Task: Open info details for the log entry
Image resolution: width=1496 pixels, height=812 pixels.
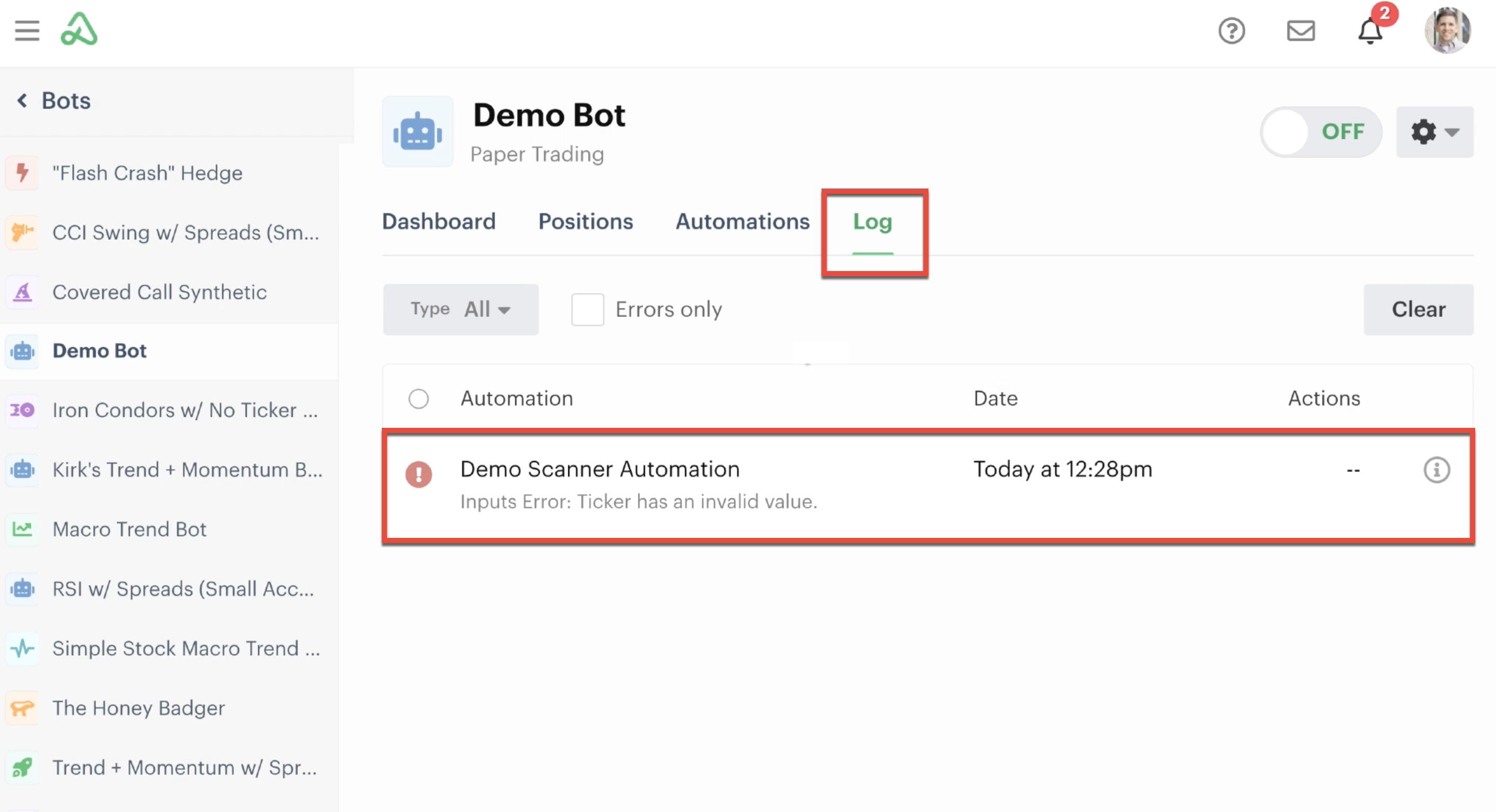Action: (x=1436, y=470)
